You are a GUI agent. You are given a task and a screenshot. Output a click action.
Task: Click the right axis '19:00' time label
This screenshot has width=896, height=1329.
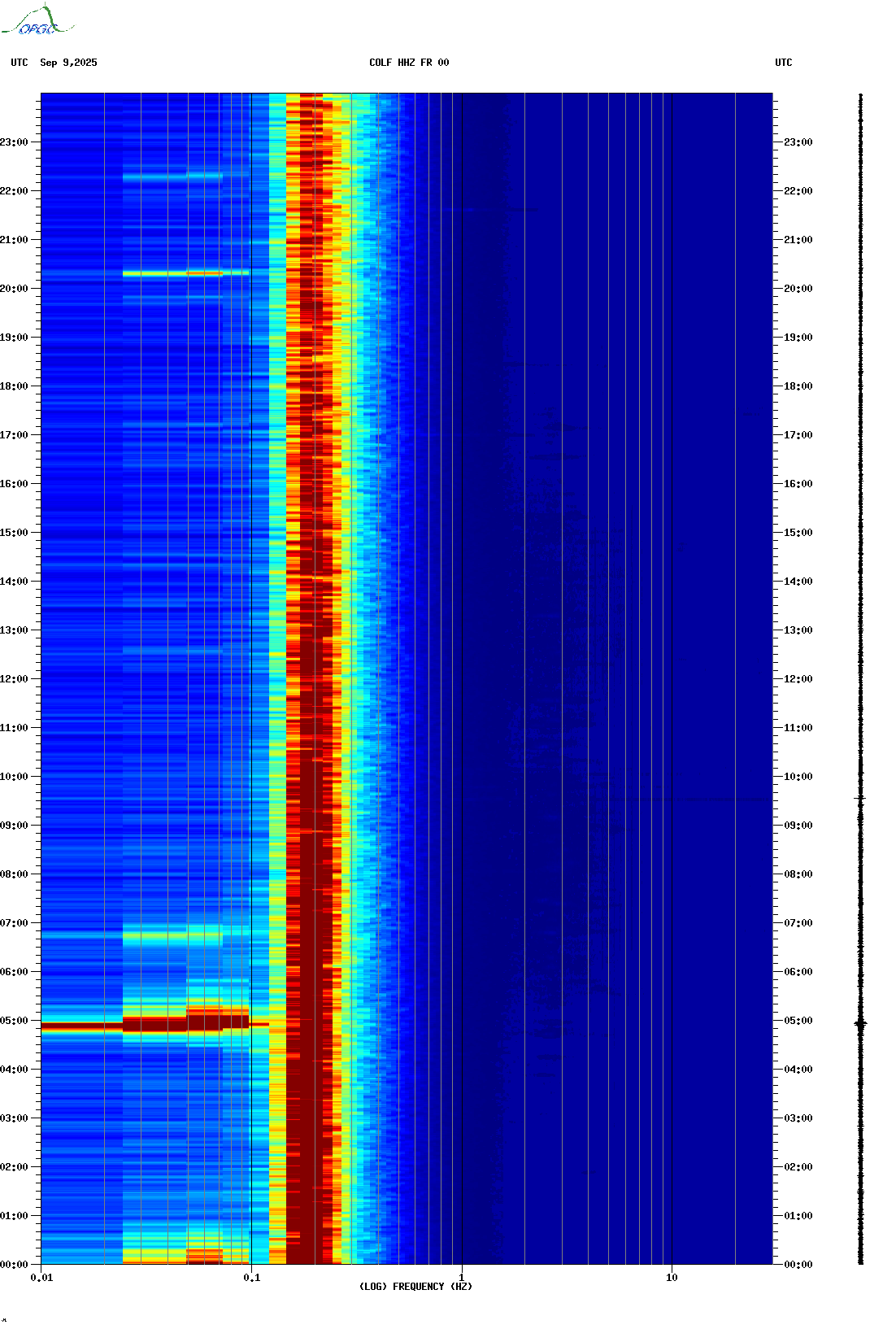click(x=798, y=338)
